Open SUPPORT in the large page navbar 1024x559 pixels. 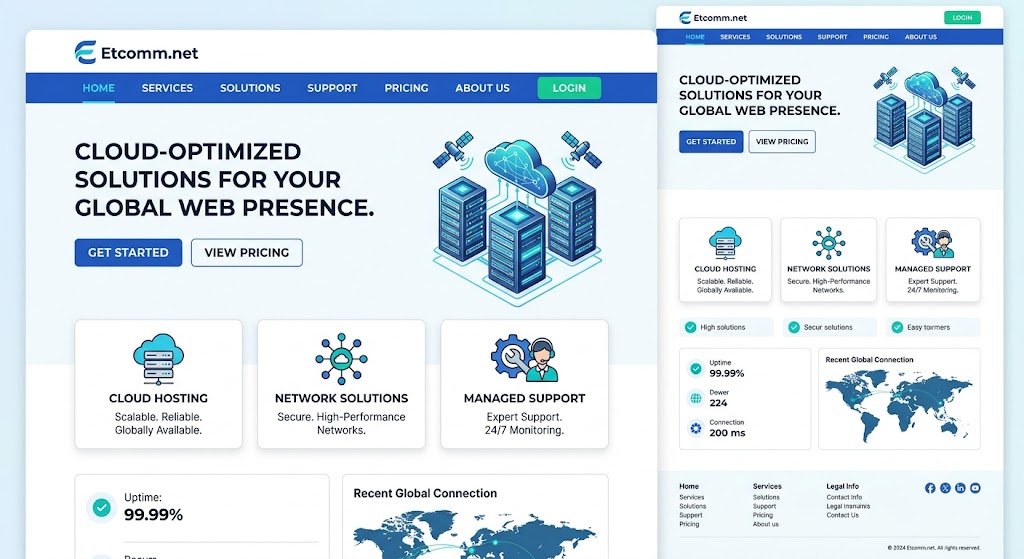(x=332, y=88)
